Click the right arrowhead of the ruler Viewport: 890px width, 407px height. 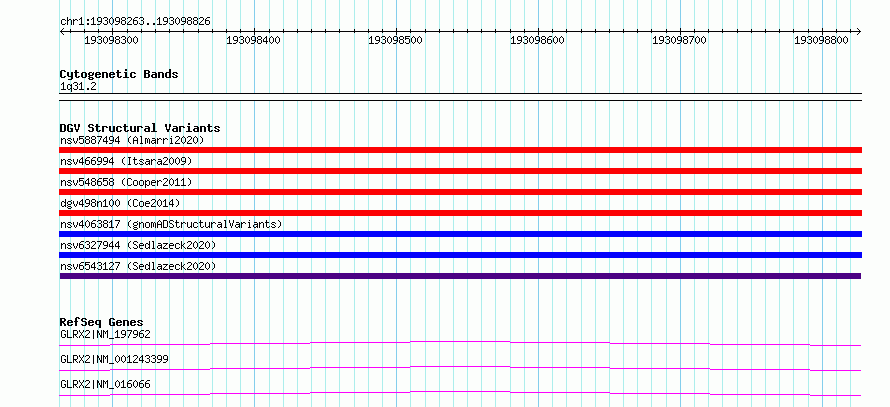859,32
